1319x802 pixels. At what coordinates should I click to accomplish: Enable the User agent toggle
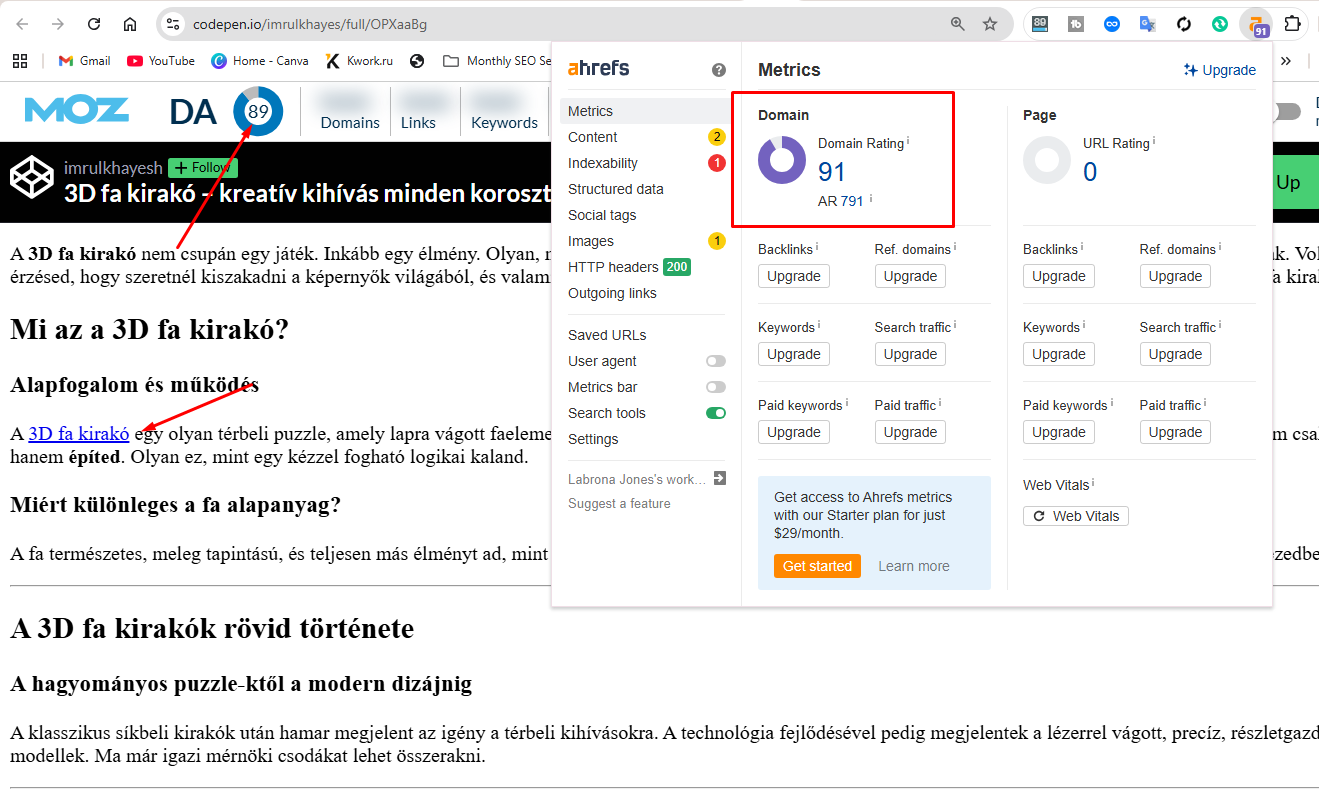coord(716,361)
